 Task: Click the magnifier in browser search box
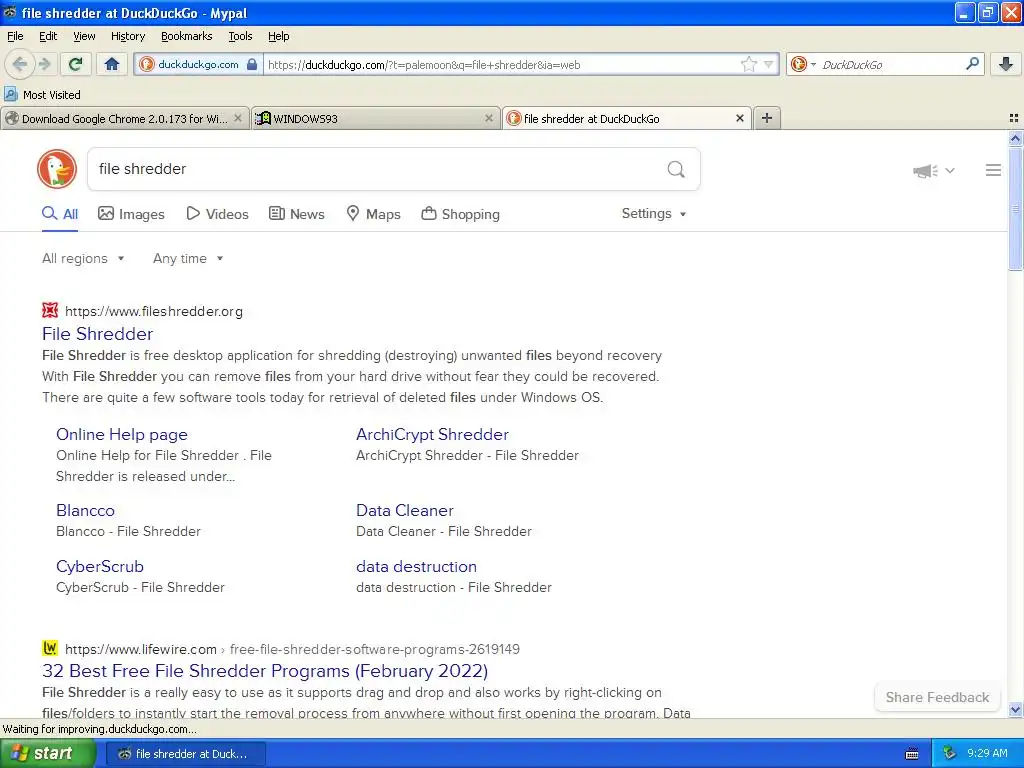click(x=972, y=64)
